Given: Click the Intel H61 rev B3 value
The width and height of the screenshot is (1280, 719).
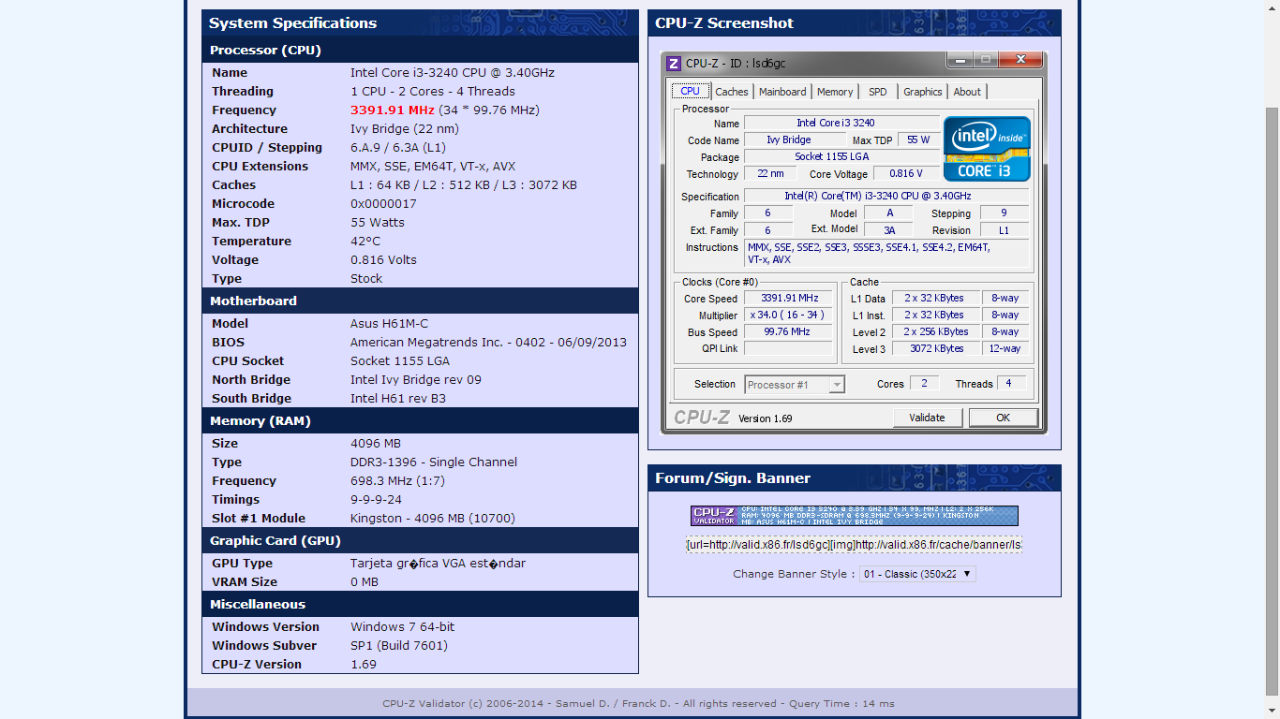Looking at the screenshot, I should point(398,398).
